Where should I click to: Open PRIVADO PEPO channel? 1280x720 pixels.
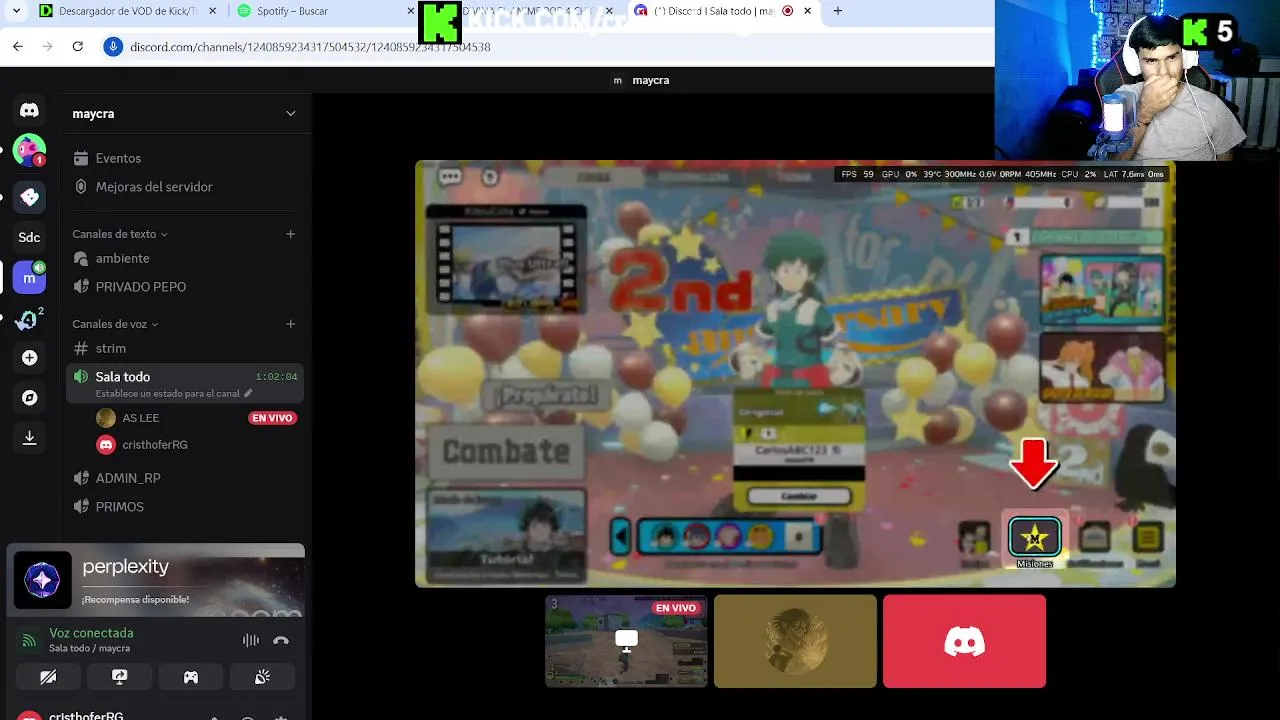pos(185,287)
